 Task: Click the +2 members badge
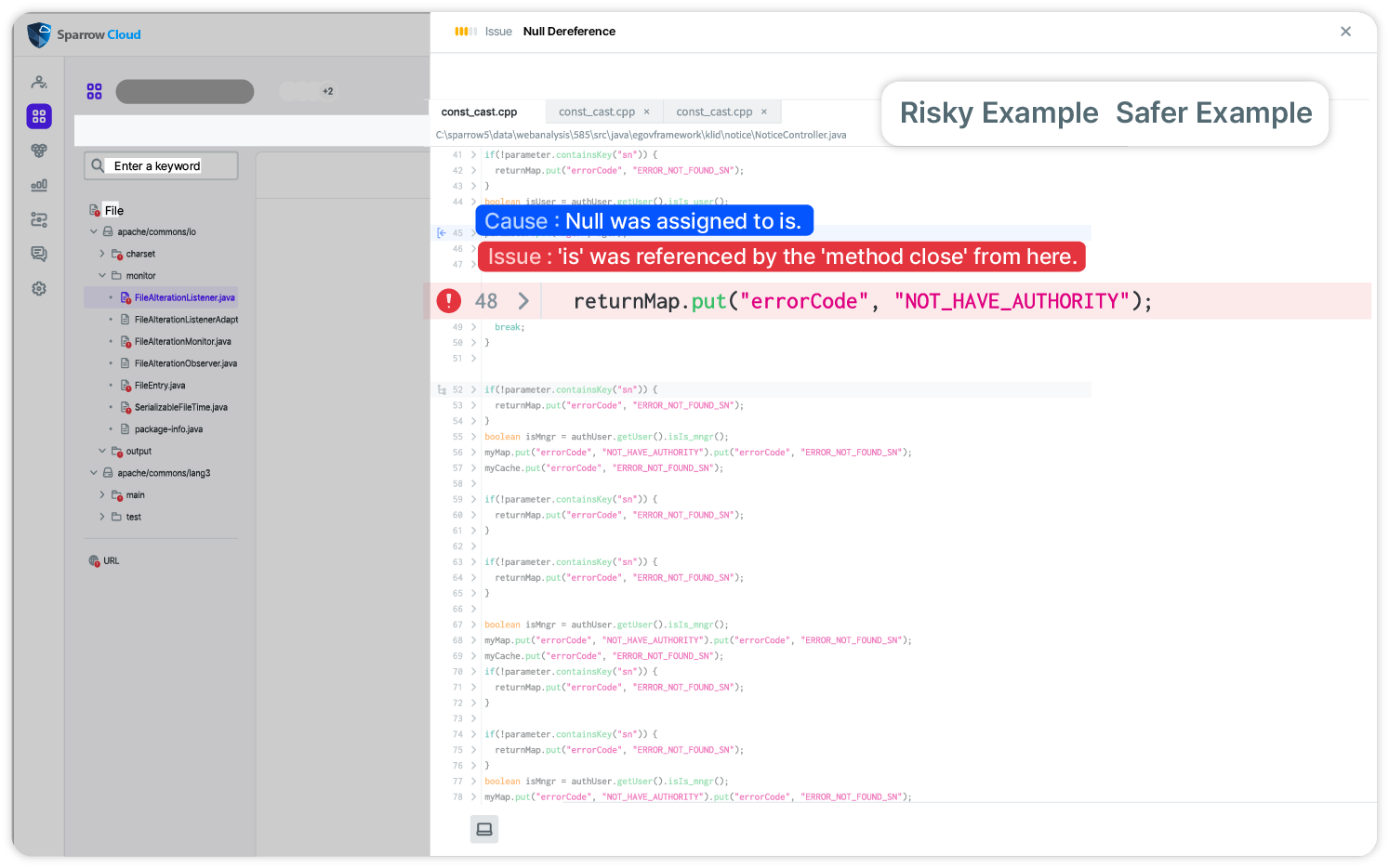pos(328,91)
